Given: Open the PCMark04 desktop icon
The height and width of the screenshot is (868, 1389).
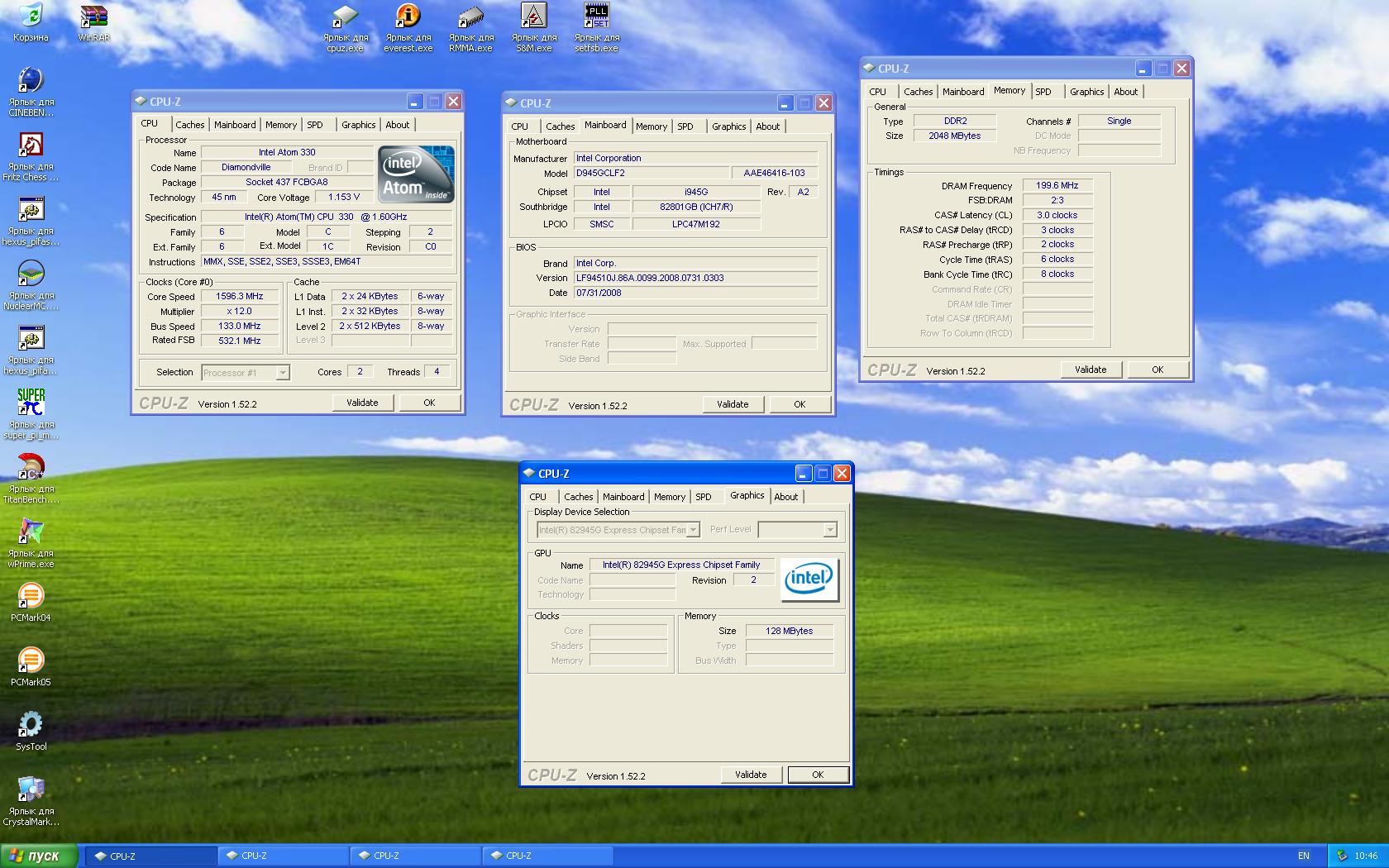Looking at the screenshot, I should pyautogui.click(x=31, y=602).
